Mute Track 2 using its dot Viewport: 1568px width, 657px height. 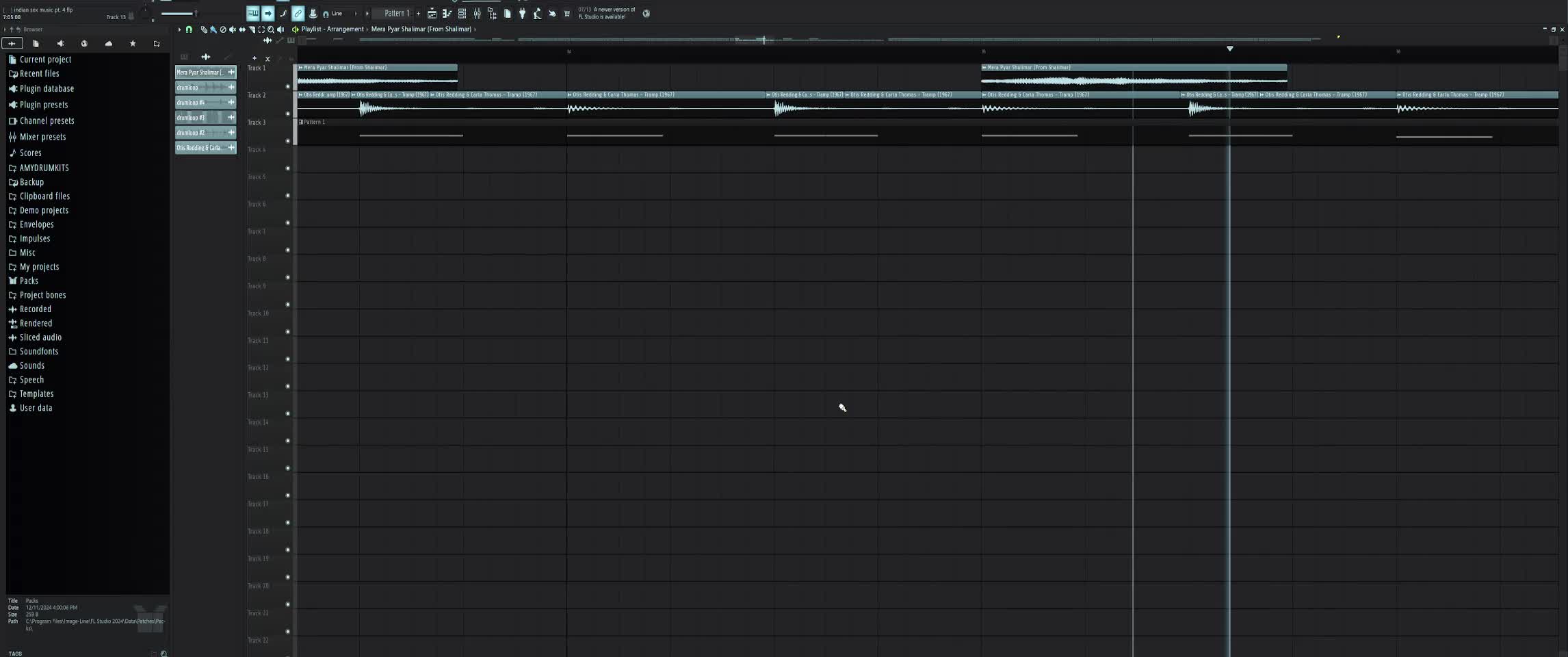pyautogui.click(x=287, y=114)
